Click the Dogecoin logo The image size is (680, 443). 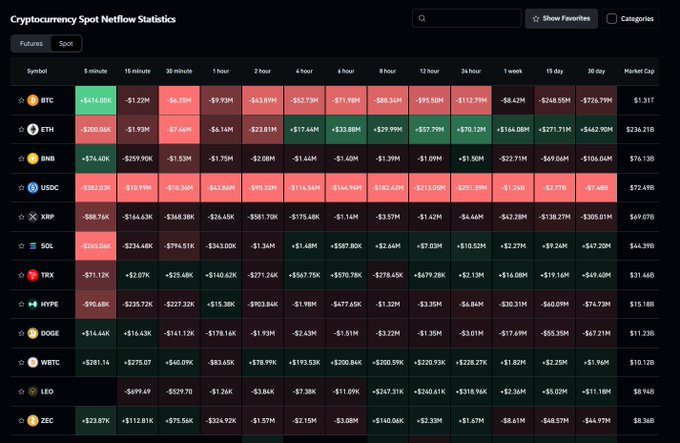tap(33, 333)
